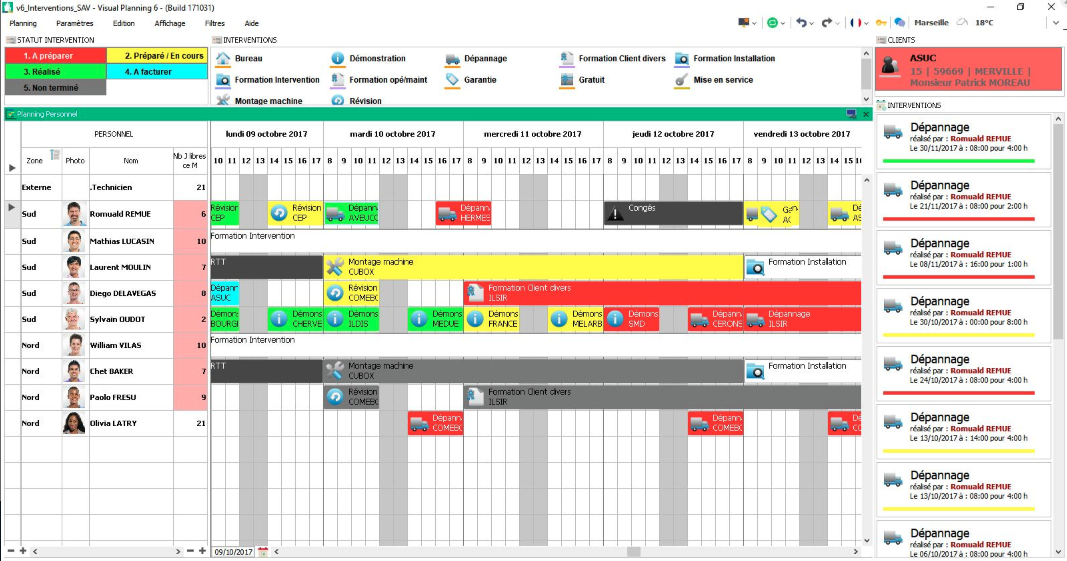This screenshot has height=561, width=1067.
Task: Open the Dépannage card dated 24/10/2017
Action: click(x=965, y=373)
